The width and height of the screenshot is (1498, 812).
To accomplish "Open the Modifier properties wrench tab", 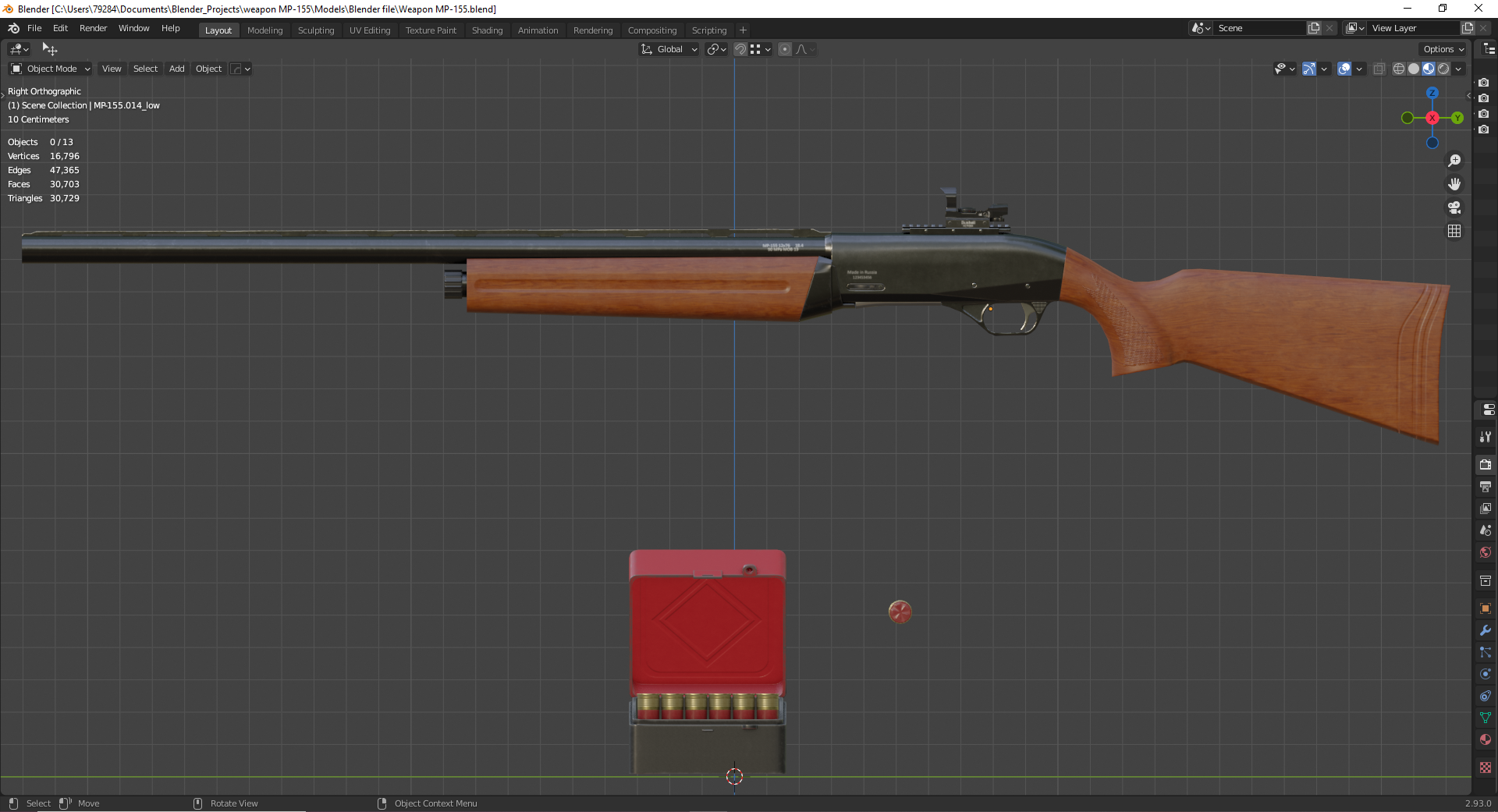I will 1486,630.
